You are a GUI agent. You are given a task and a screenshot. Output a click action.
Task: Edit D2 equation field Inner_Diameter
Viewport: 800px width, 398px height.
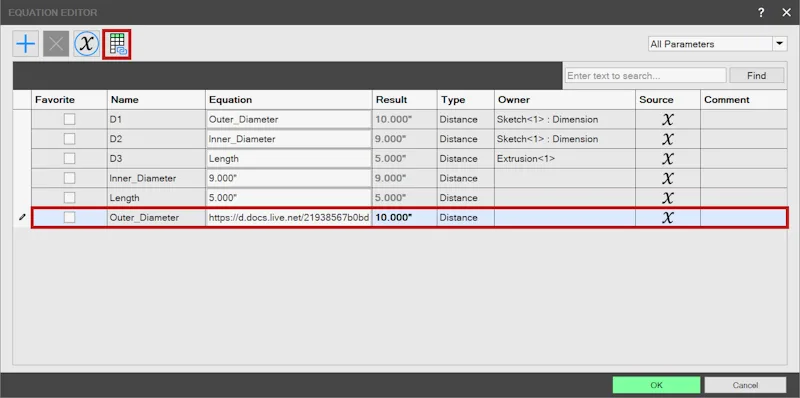289,139
